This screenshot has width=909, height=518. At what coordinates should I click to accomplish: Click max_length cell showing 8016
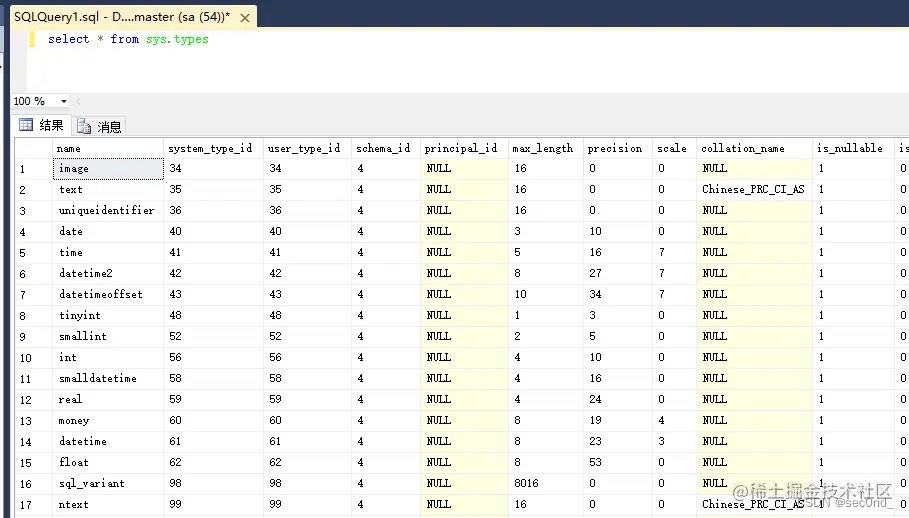pyautogui.click(x=546, y=483)
